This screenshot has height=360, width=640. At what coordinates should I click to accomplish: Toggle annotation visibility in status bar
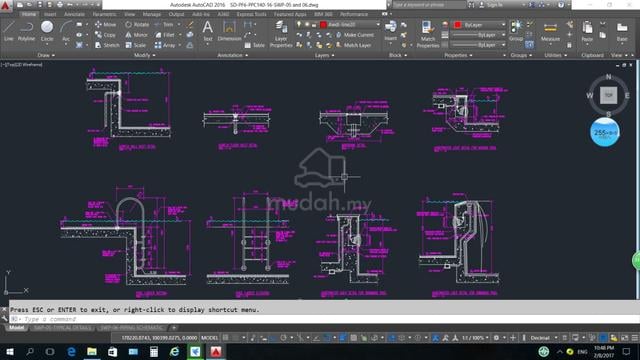coord(436,338)
